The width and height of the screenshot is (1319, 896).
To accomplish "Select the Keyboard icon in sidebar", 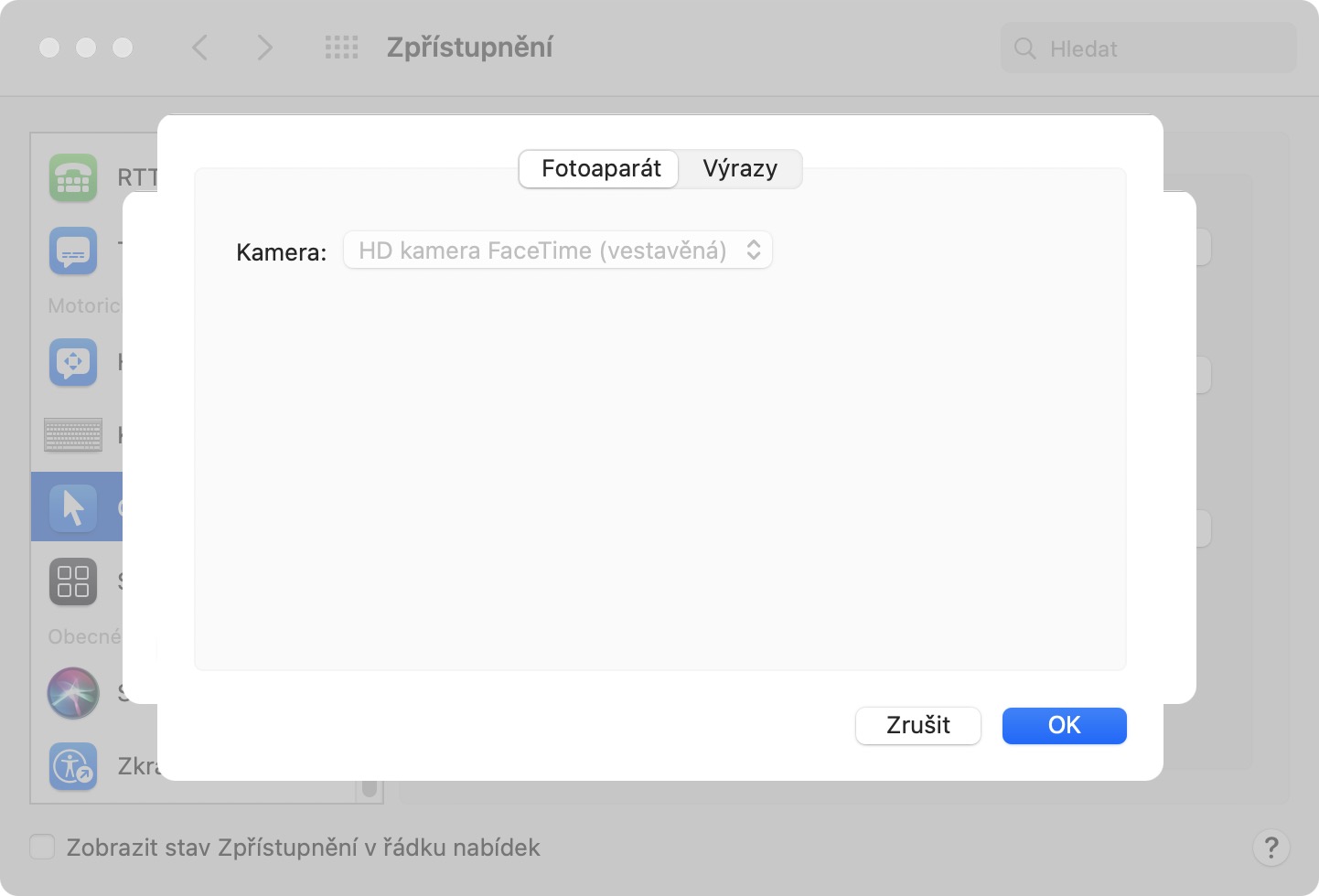I will click(73, 435).
